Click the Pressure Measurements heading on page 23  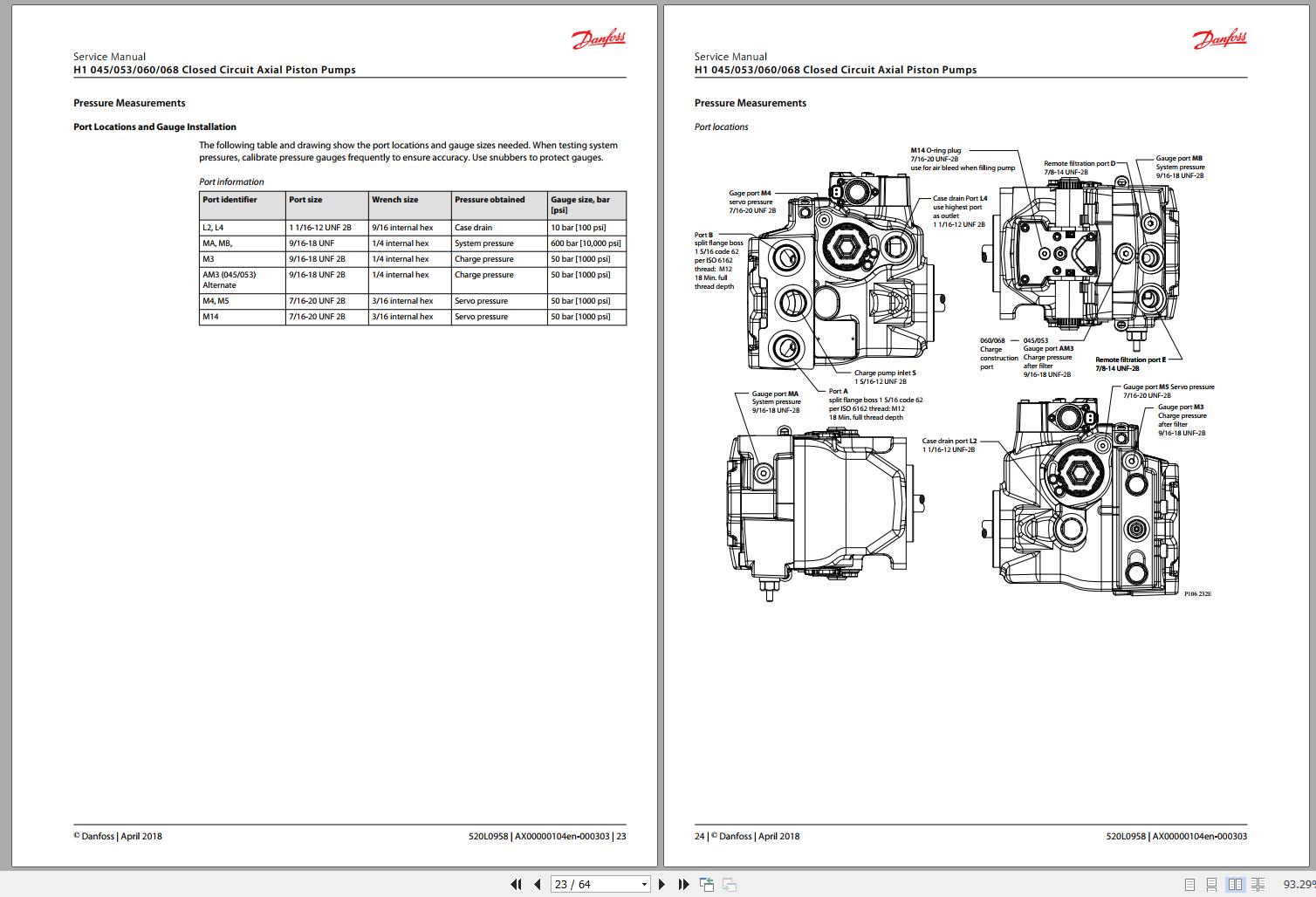pos(128,102)
